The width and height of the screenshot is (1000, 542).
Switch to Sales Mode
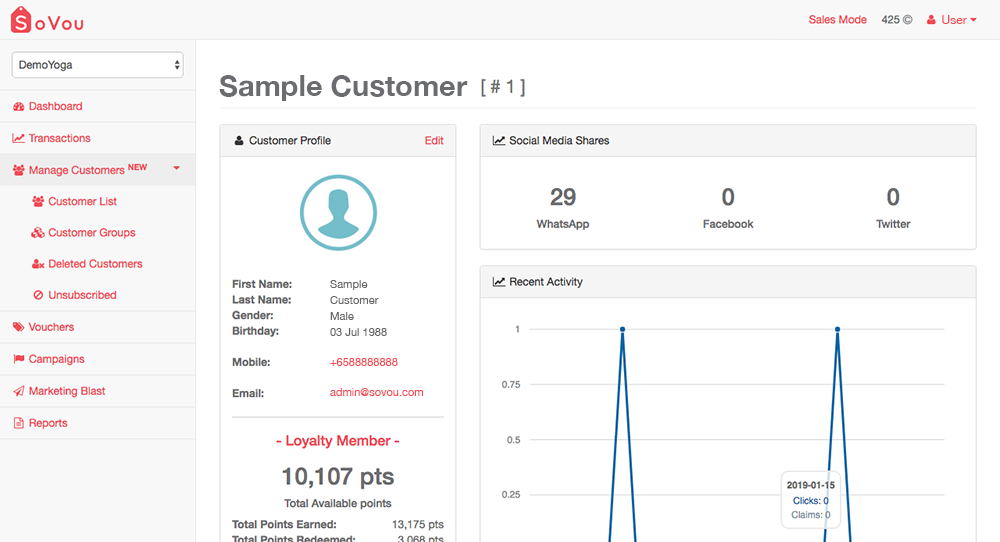[837, 20]
